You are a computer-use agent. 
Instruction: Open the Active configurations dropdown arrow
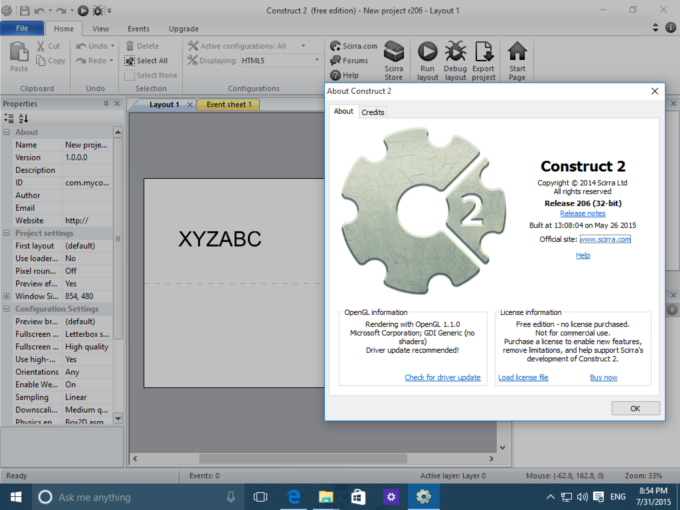pyautogui.click(x=303, y=46)
